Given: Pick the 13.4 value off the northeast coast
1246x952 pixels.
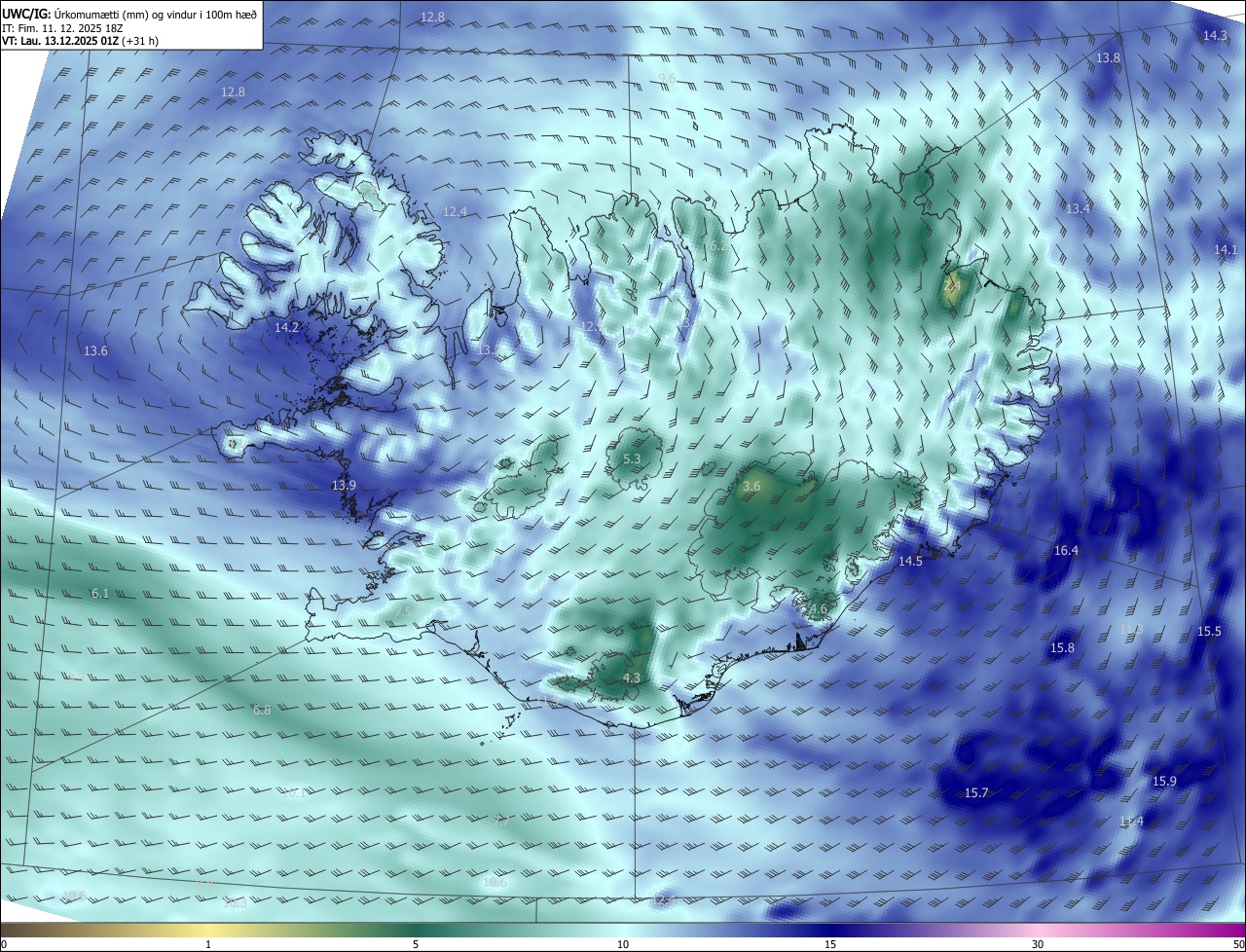Looking at the screenshot, I should coord(1078,208).
